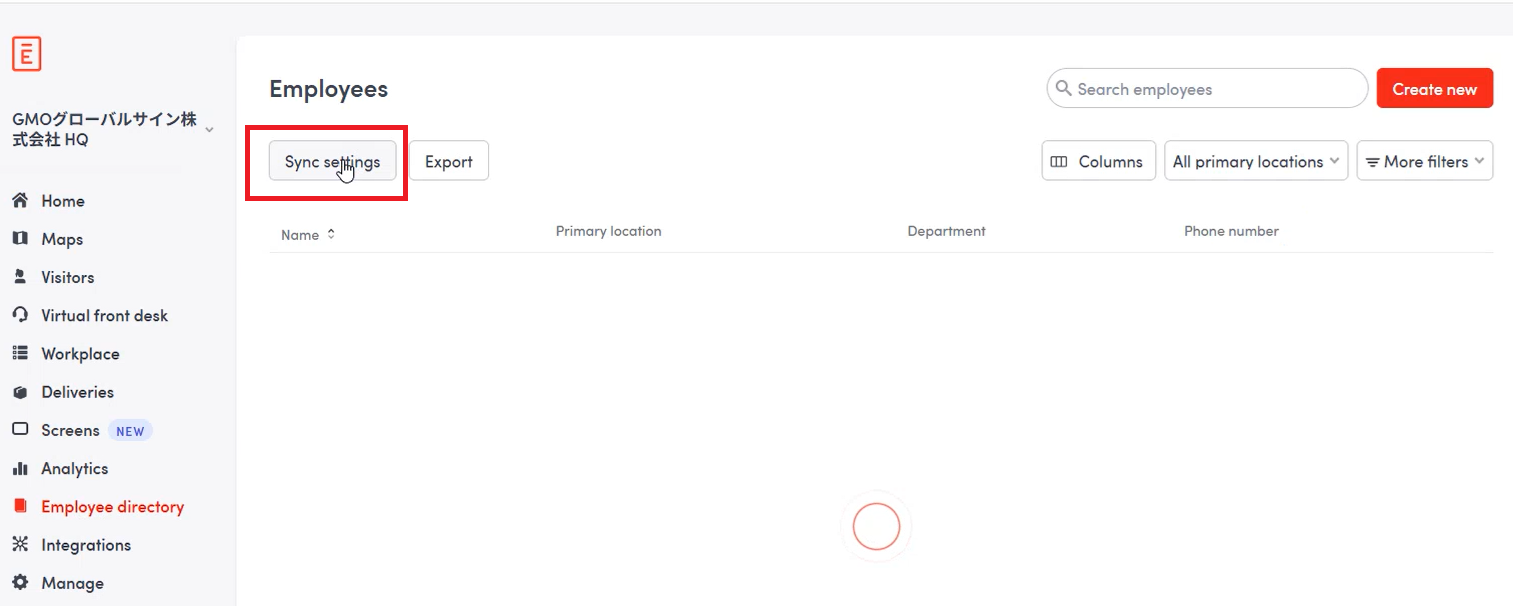The image size is (1513, 606).
Task: Open Deliveries via the package icon
Action: click(20, 392)
